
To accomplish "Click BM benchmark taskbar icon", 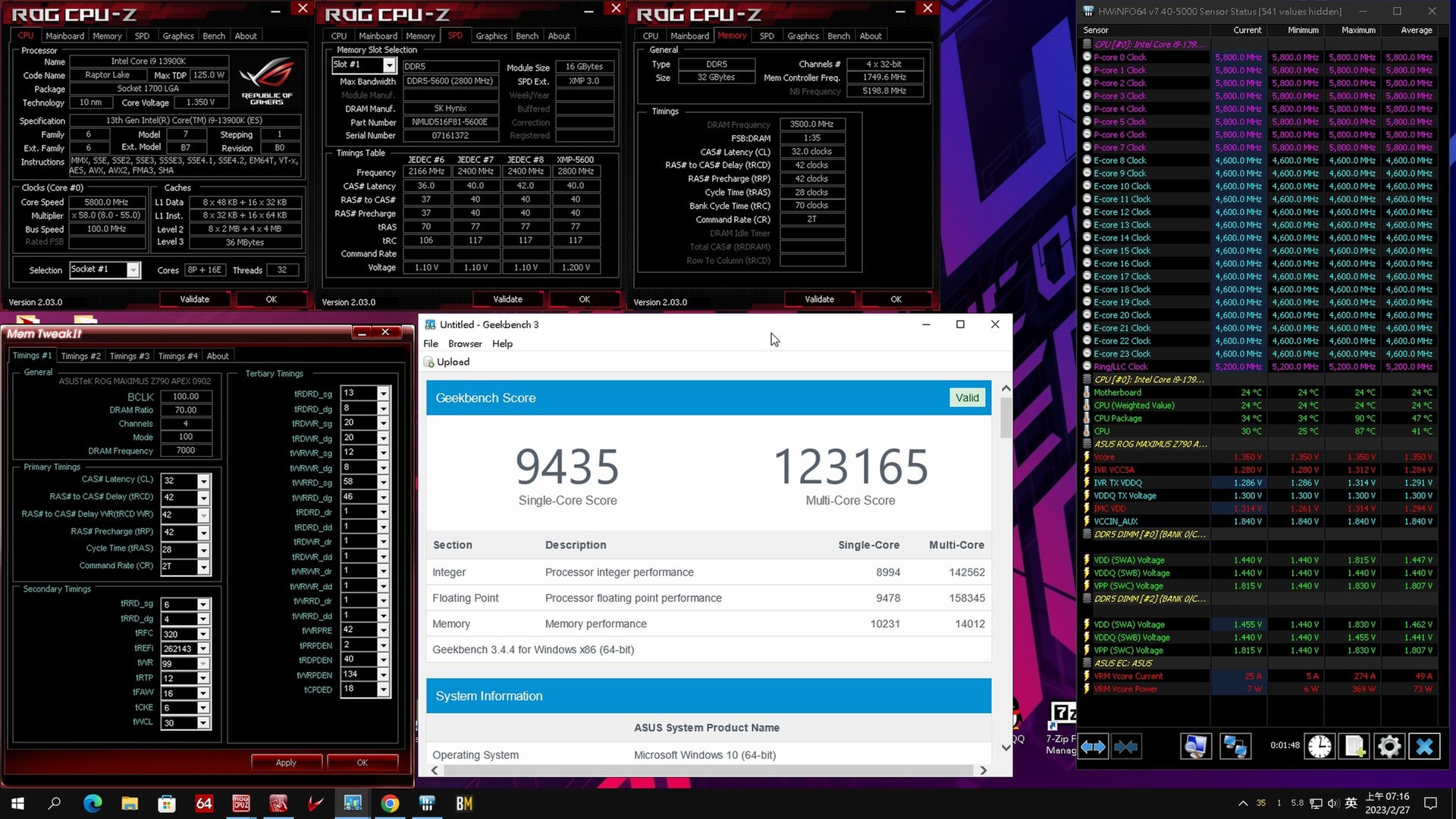I will point(464,803).
